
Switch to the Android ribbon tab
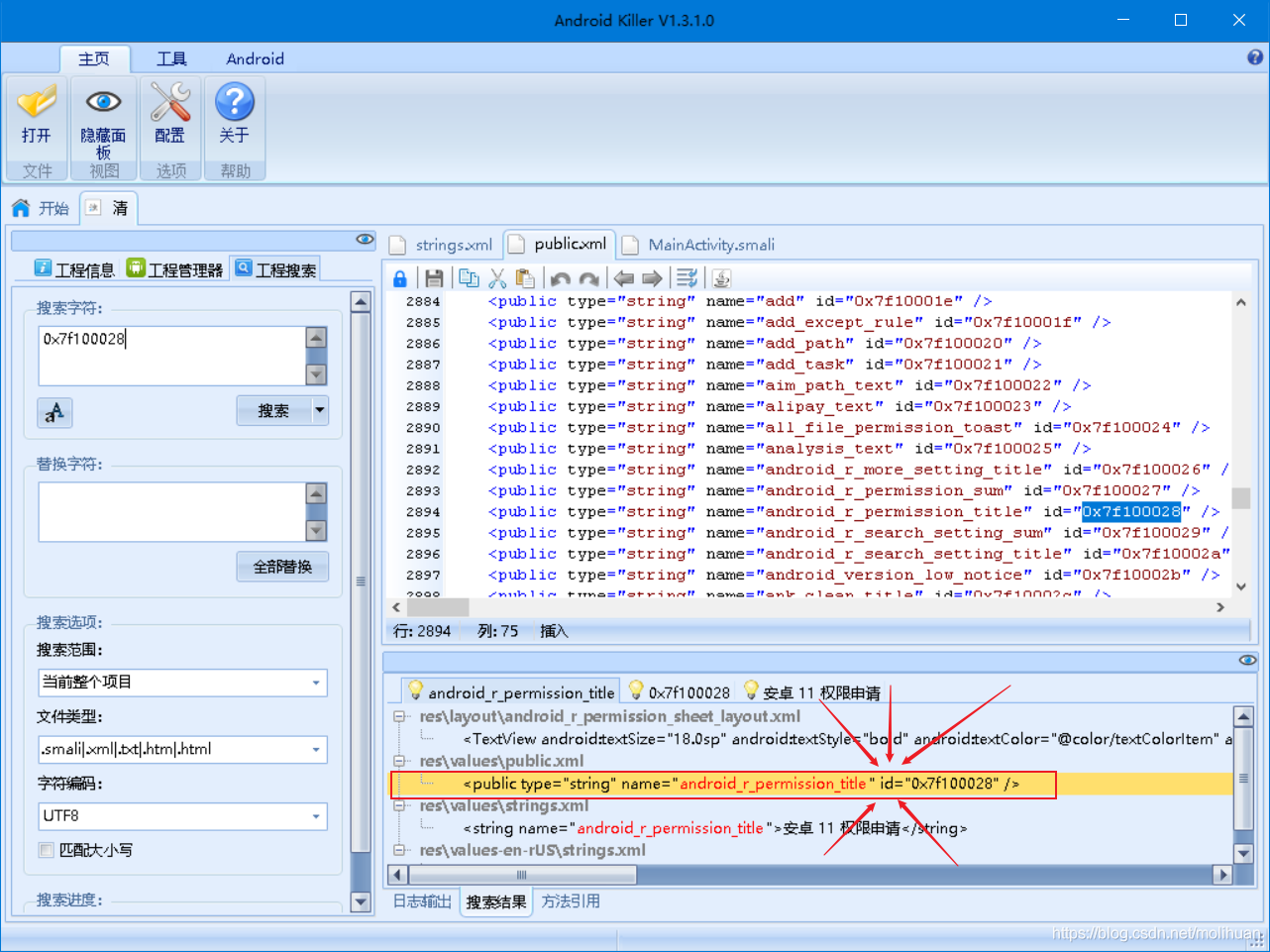255,58
